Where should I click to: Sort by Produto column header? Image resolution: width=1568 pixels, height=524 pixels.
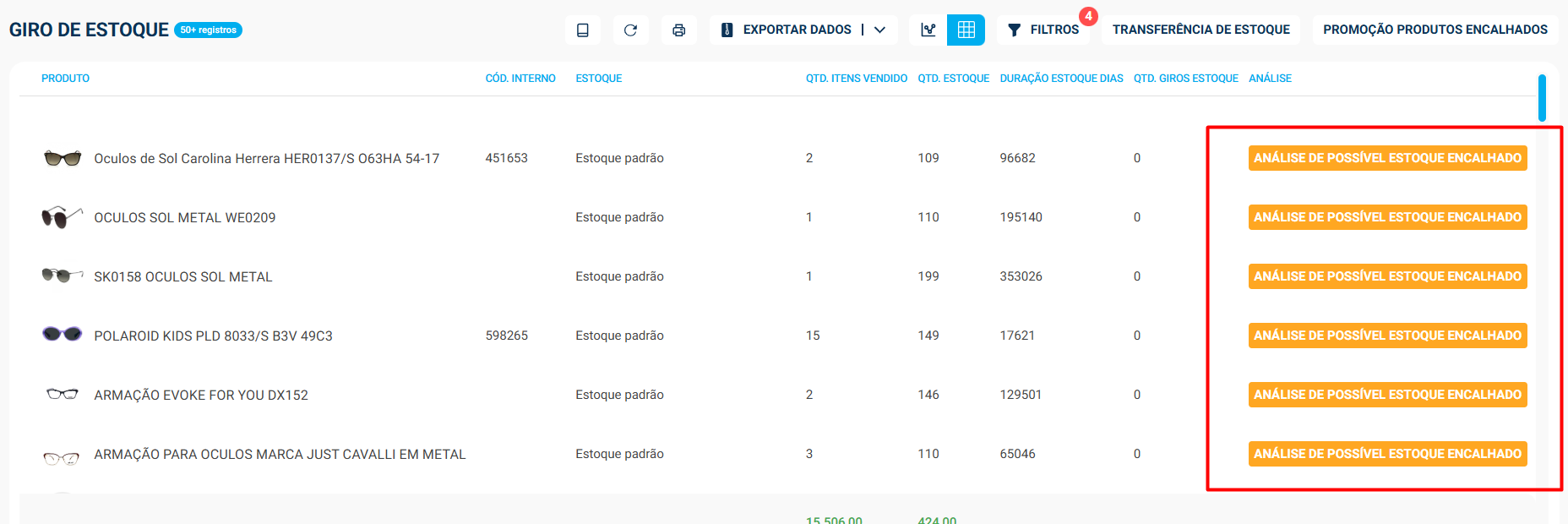[65, 79]
